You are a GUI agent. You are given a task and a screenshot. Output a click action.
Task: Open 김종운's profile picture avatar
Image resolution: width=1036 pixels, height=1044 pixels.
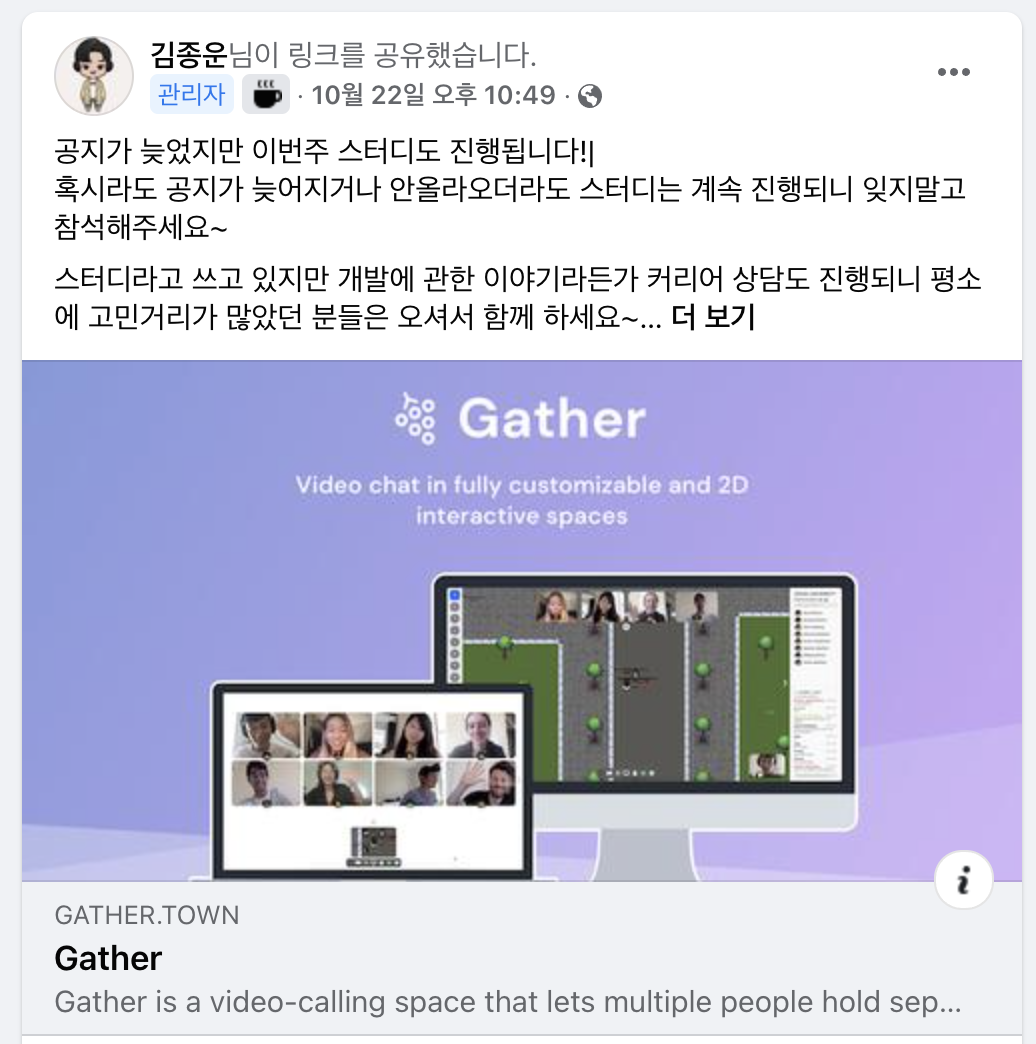(94, 76)
